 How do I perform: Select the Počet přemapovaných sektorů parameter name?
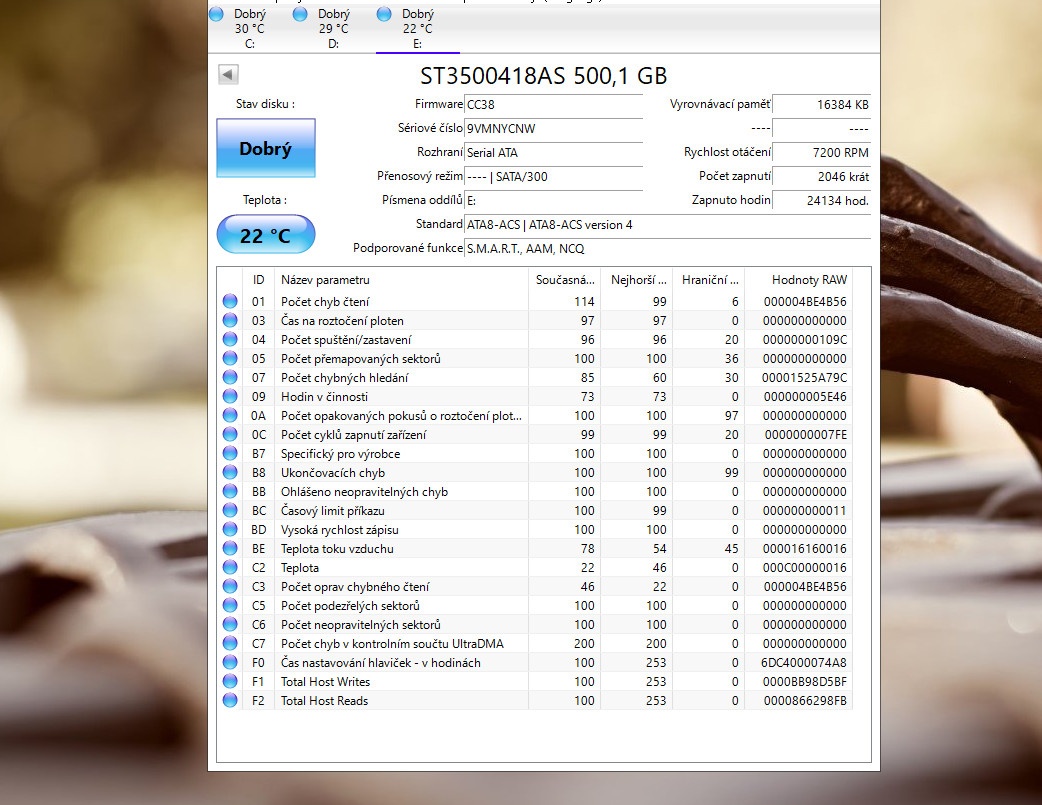361,359
